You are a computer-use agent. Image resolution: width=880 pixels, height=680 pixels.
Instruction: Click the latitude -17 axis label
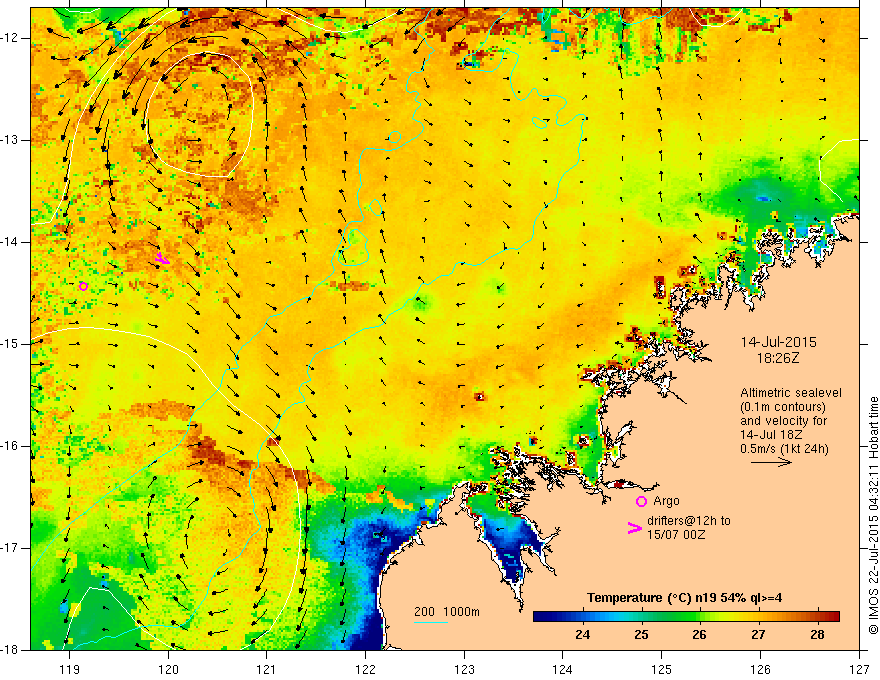tap(10, 548)
